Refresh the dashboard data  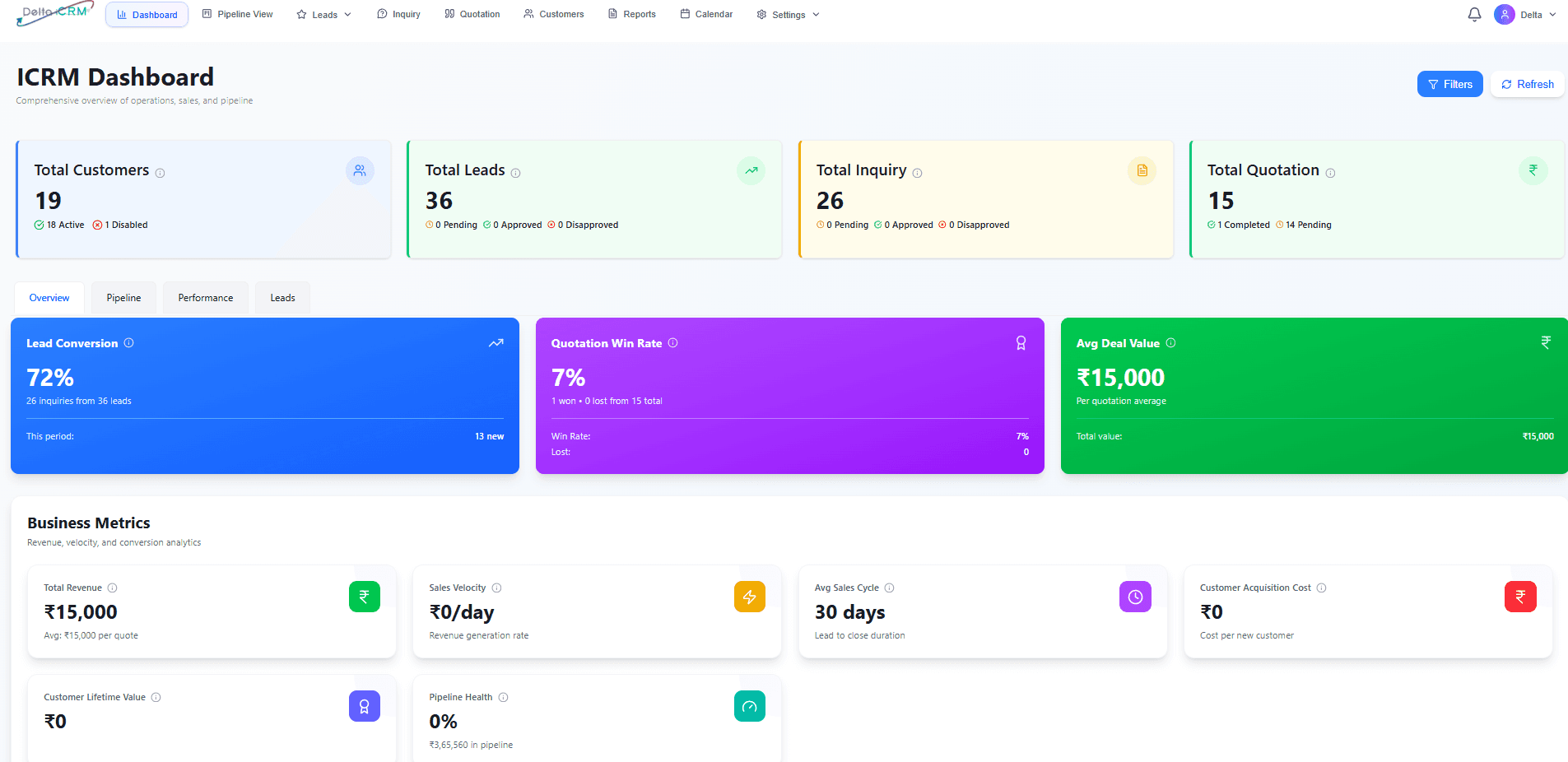pos(1527,84)
